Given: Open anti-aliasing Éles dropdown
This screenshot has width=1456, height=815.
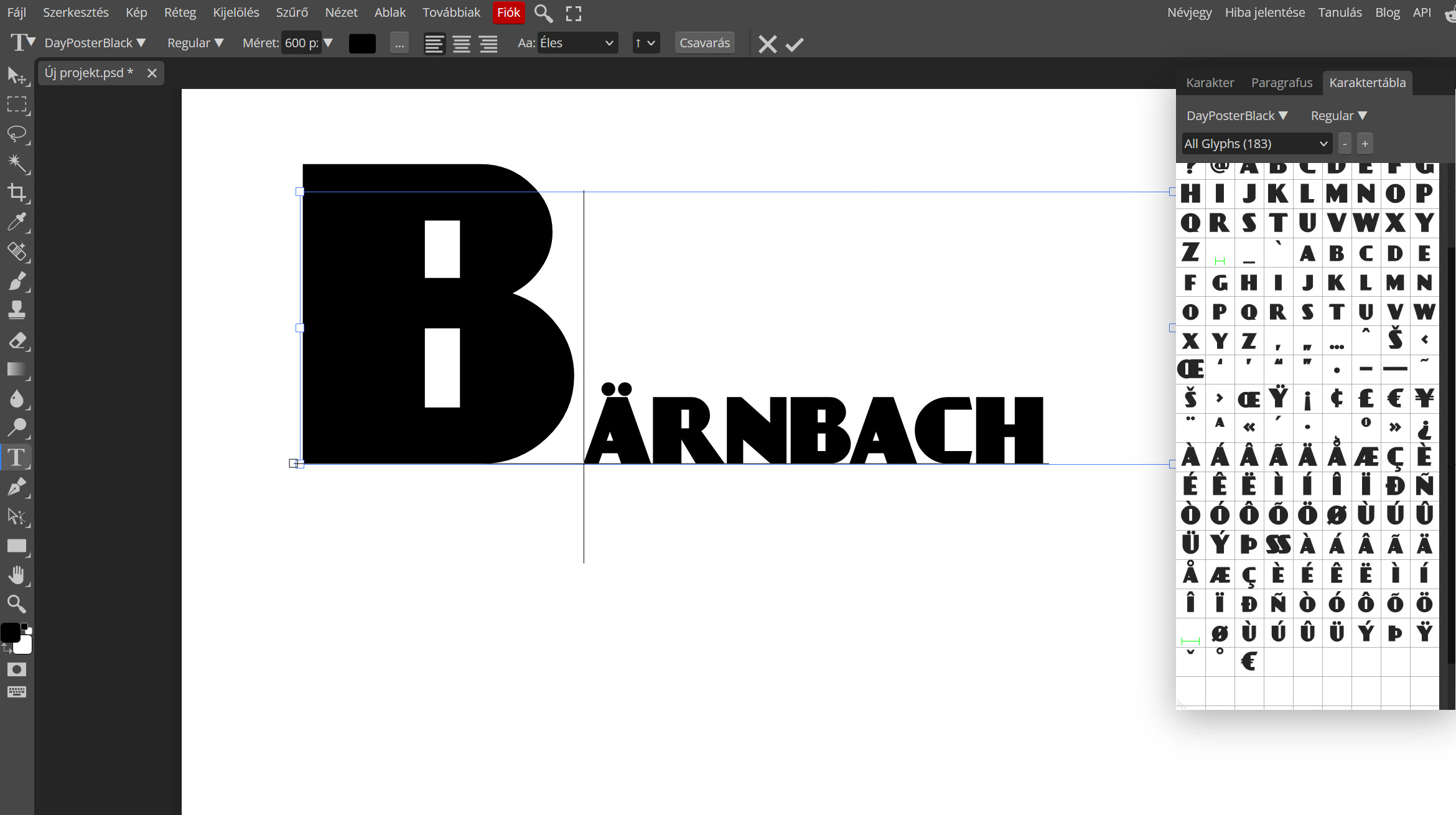Looking at the screenshot, I should click(577, 43).
